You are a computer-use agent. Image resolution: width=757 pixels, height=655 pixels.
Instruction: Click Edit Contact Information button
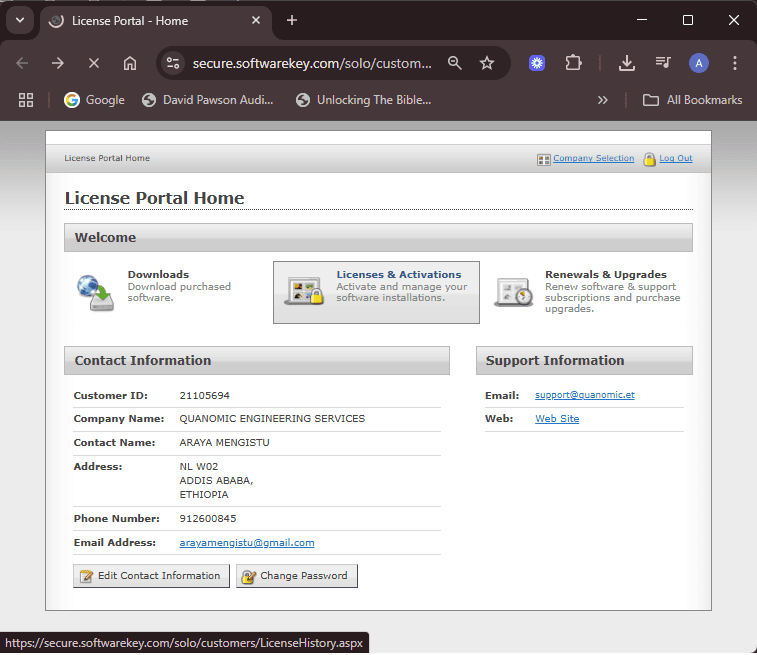point(152,576)
